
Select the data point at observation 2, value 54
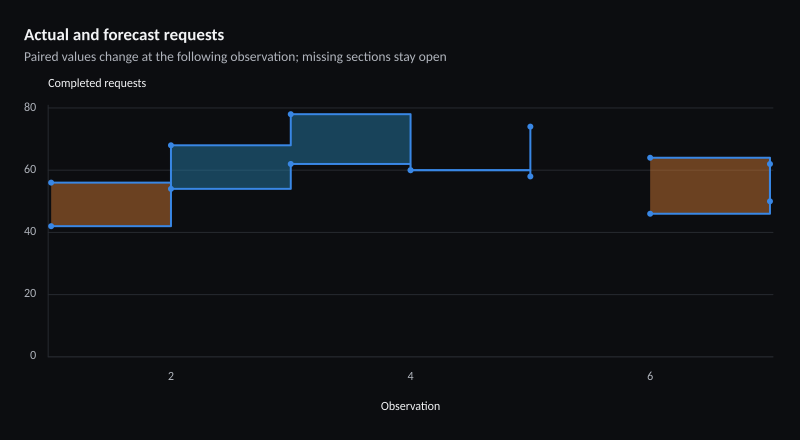[x=171, y=189]
